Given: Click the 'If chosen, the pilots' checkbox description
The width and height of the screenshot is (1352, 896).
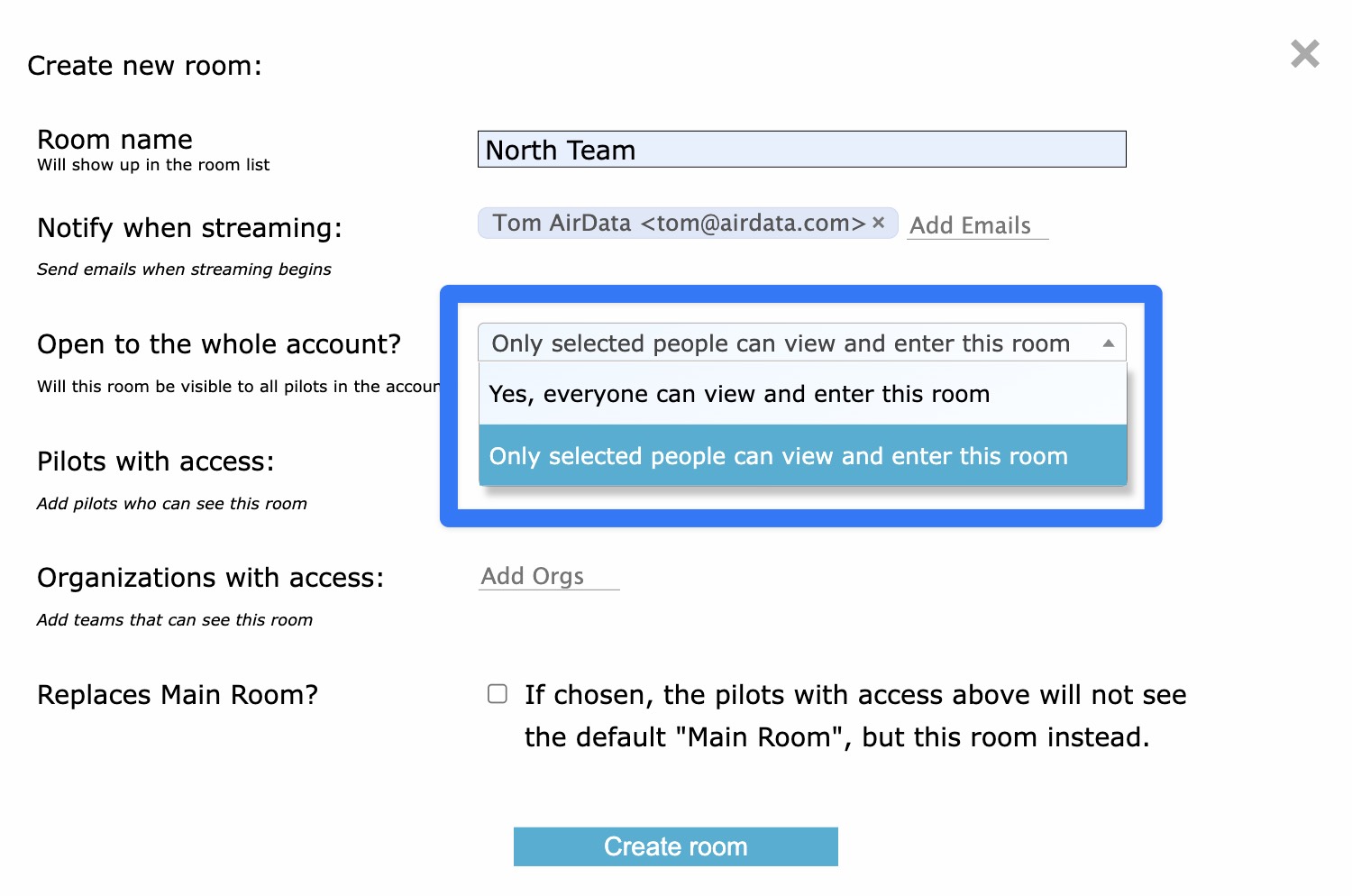Looking at the screenshot, I should pos(854,716).
